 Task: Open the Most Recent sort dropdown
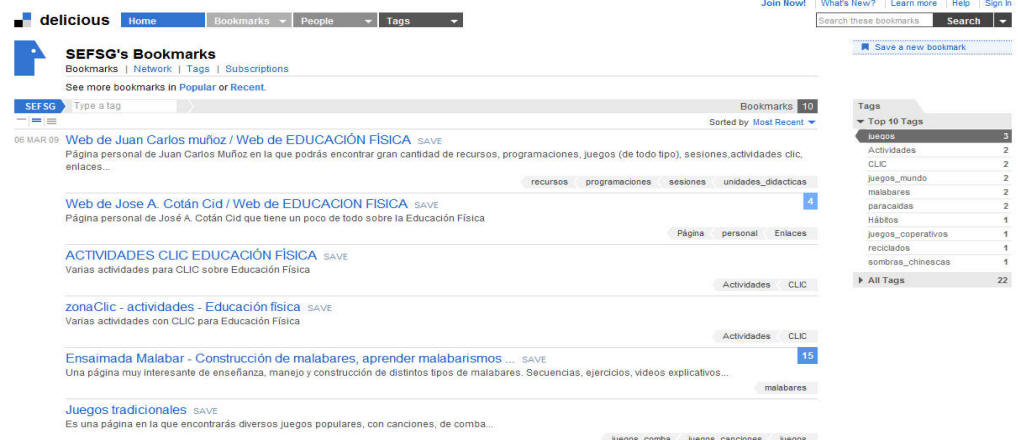[784, 122]
